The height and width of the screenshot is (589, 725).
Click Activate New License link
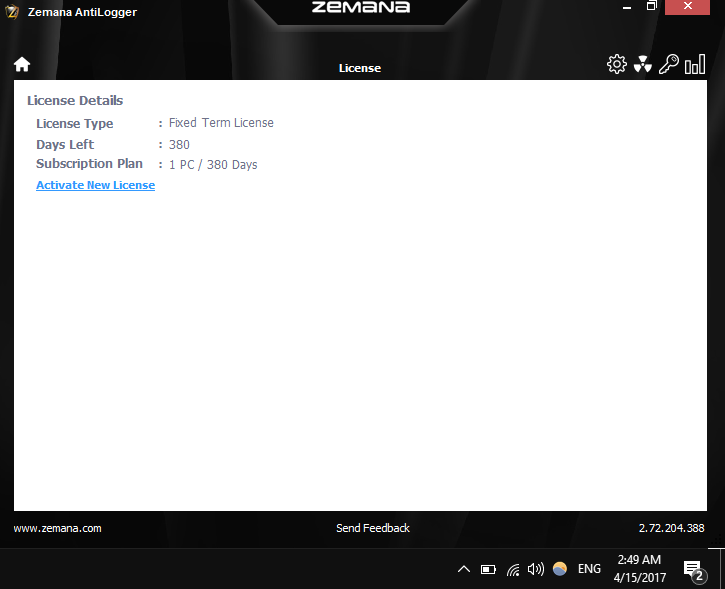click(95, 185)
